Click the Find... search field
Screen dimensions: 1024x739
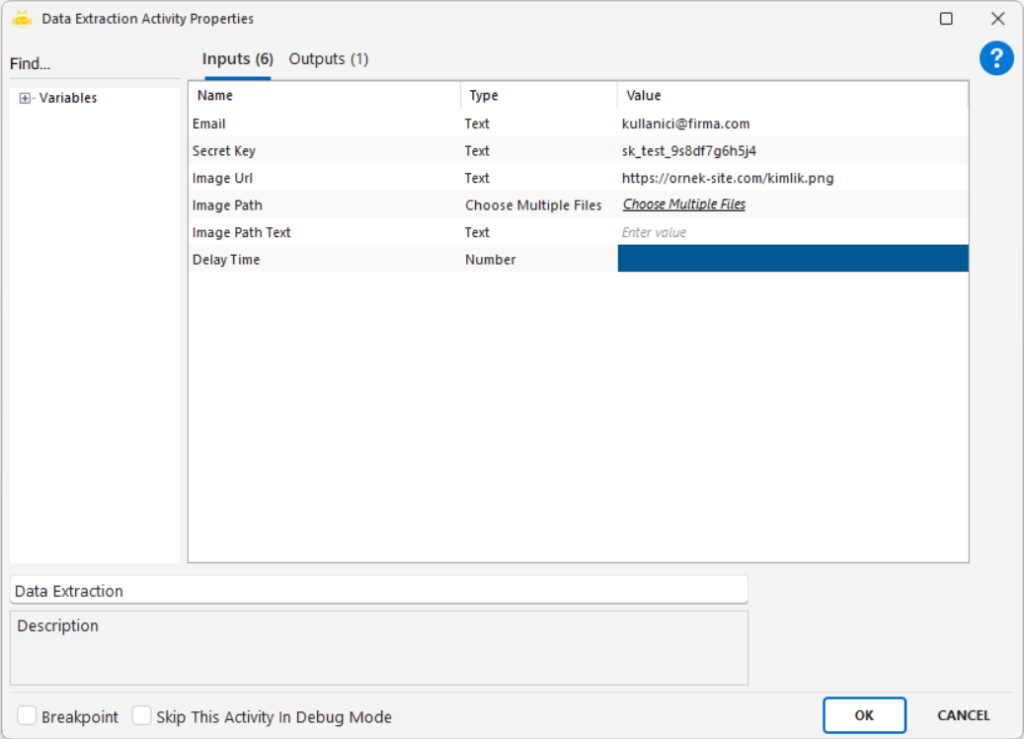point(94,64)
